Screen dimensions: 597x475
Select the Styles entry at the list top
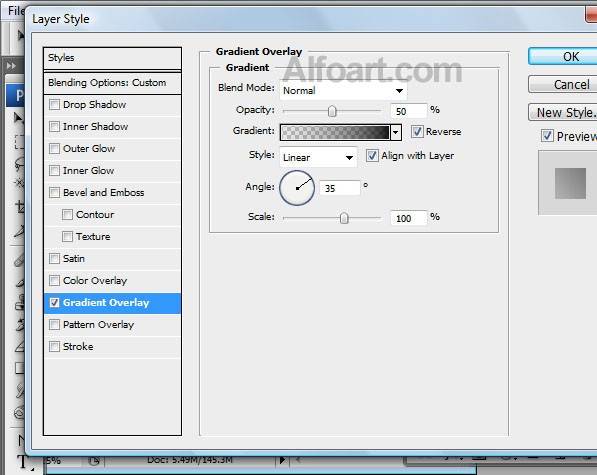112,58
